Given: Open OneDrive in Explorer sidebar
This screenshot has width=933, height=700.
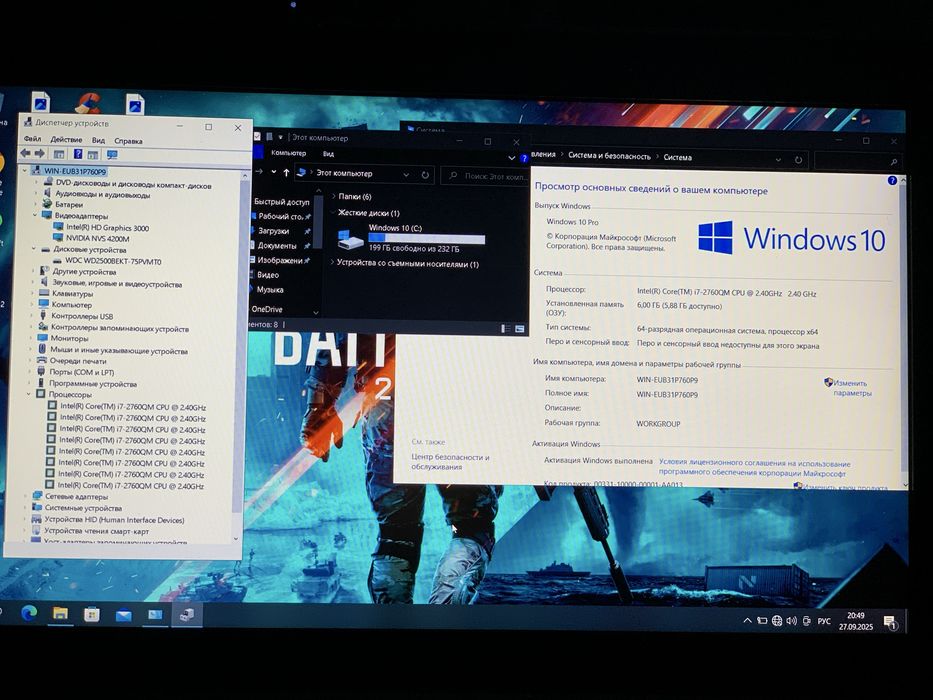Looking at the screenshot, I should [267, 309].
